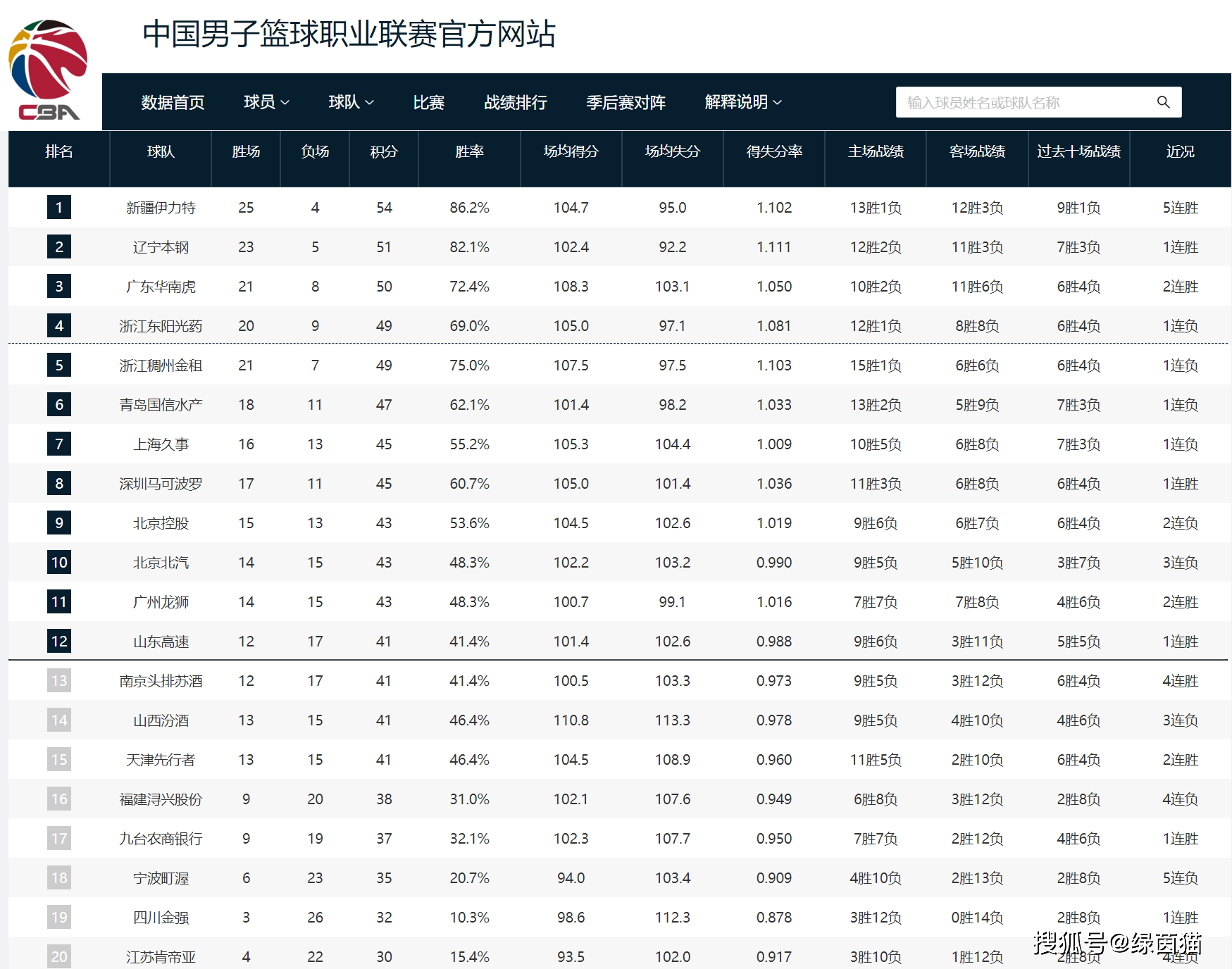Open team 北京控股
1232x969 pixels.
click(161, 523)
